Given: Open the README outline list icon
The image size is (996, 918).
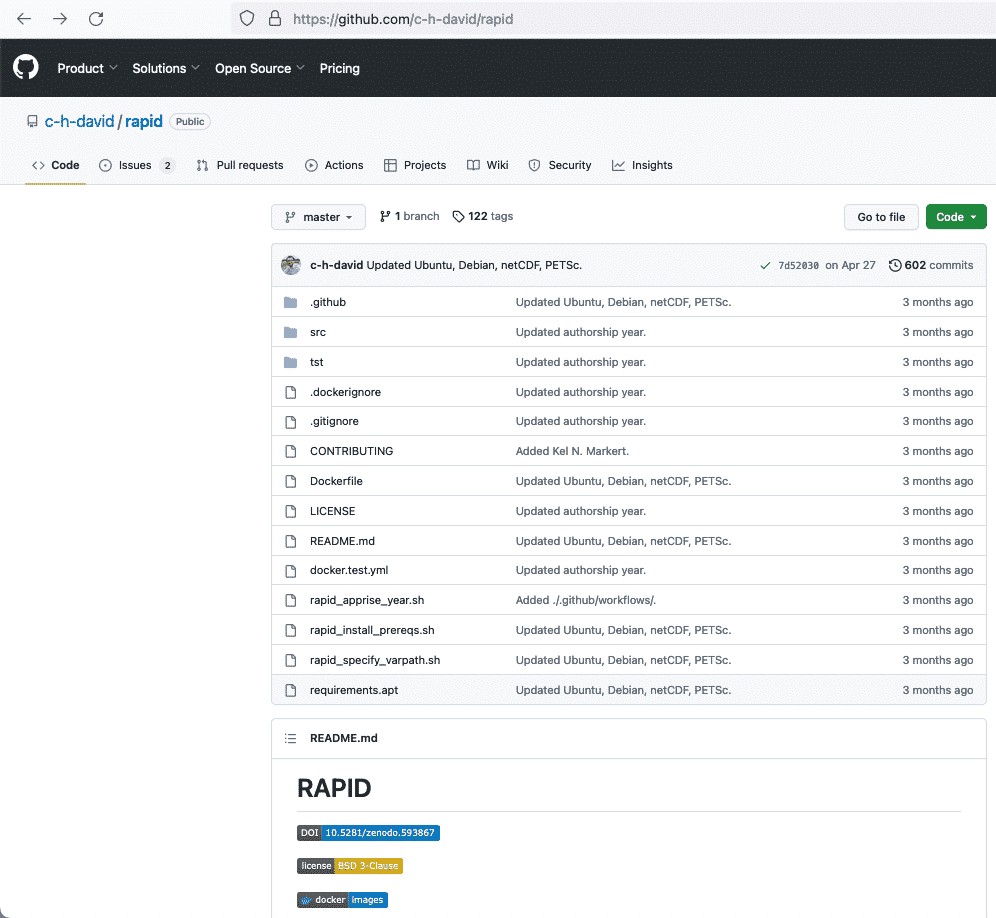Looking at the screenshot, I should [290, 738].
